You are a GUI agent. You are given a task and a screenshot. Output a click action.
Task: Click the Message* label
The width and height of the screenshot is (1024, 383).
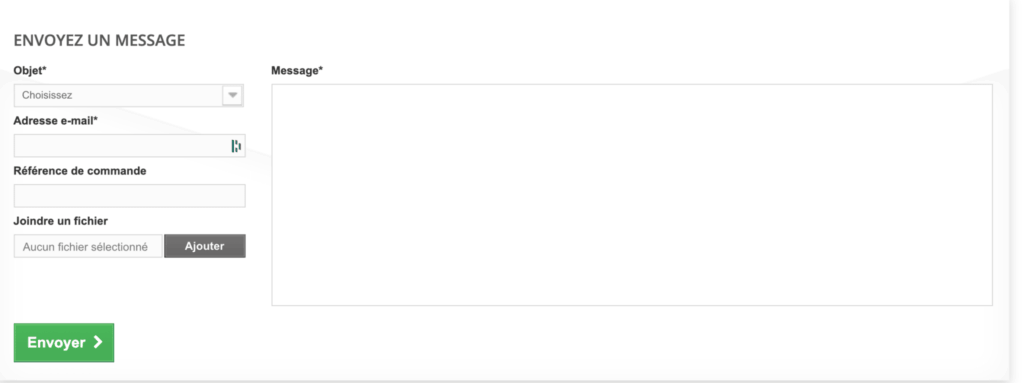(297, 71)
